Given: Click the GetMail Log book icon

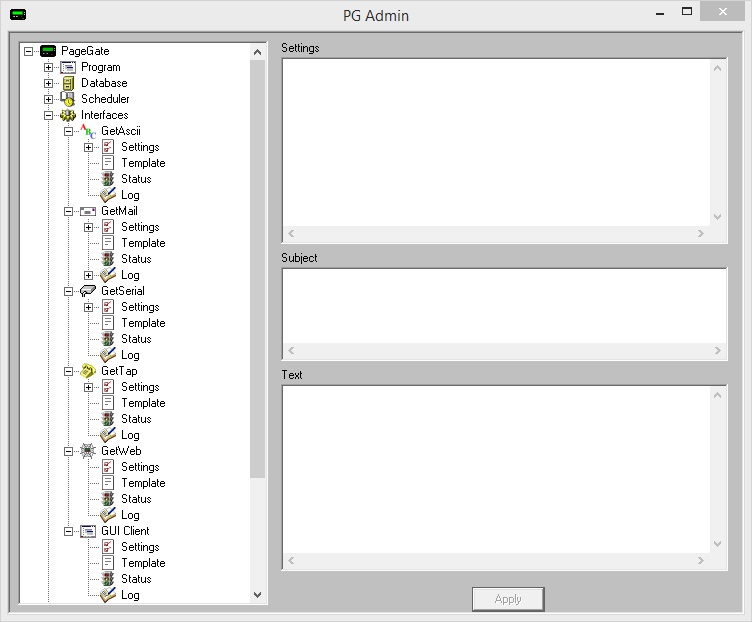Looking at the screenshot, I should 108,274.
